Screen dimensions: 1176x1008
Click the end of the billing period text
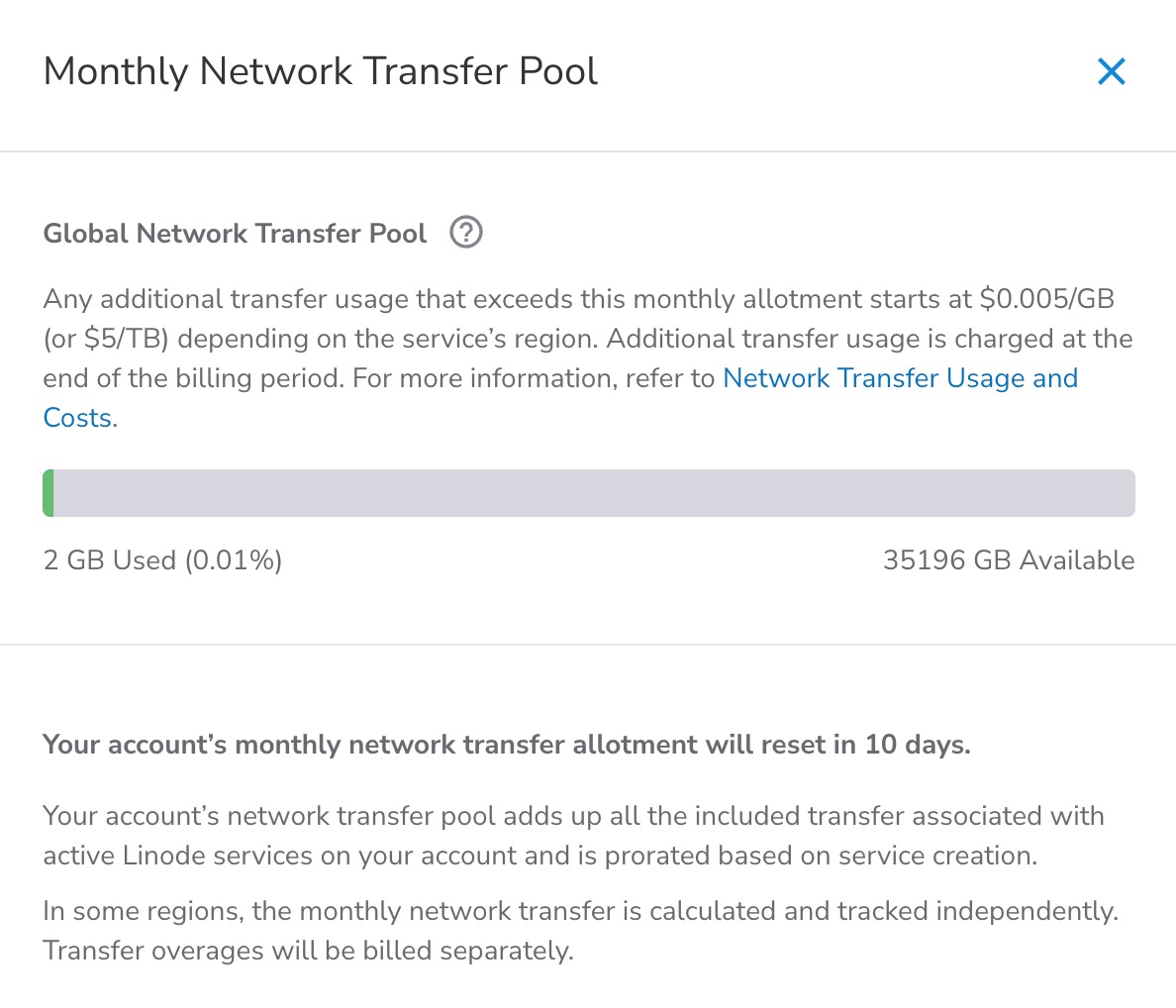(192, 378)
